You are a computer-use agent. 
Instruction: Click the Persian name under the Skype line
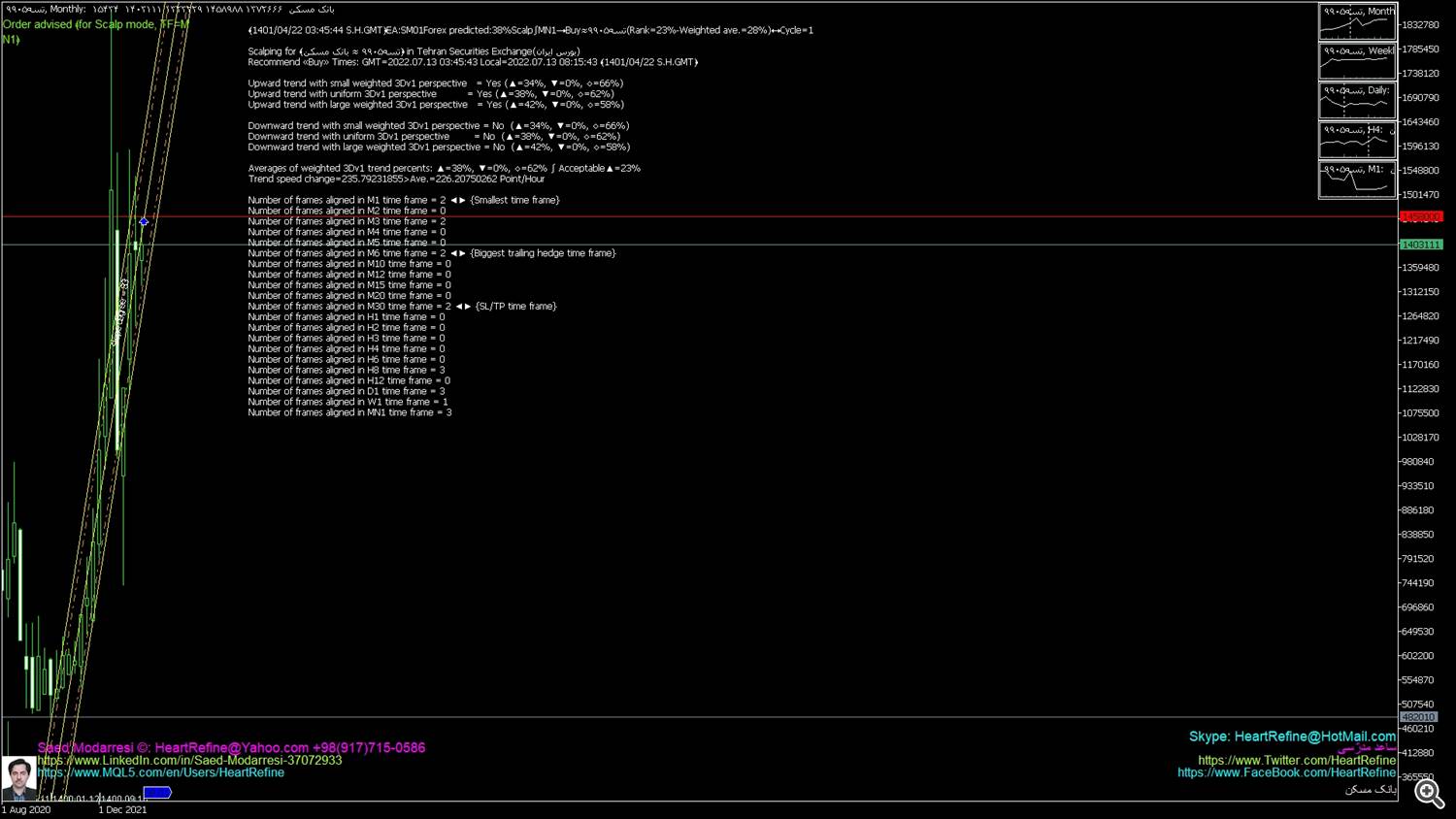tap(1367, 748)
